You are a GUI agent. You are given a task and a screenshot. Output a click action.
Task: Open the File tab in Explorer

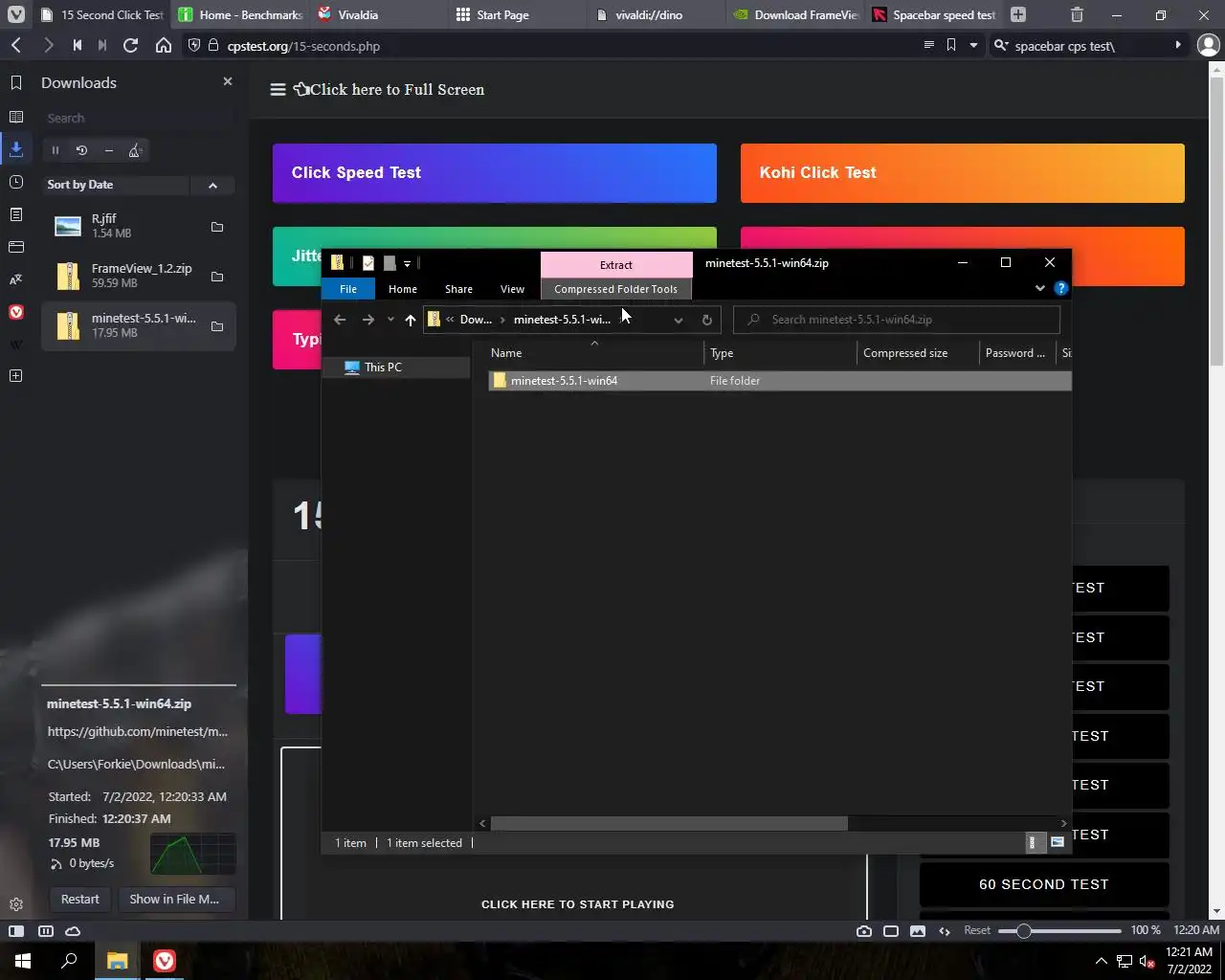click(348, 289)
